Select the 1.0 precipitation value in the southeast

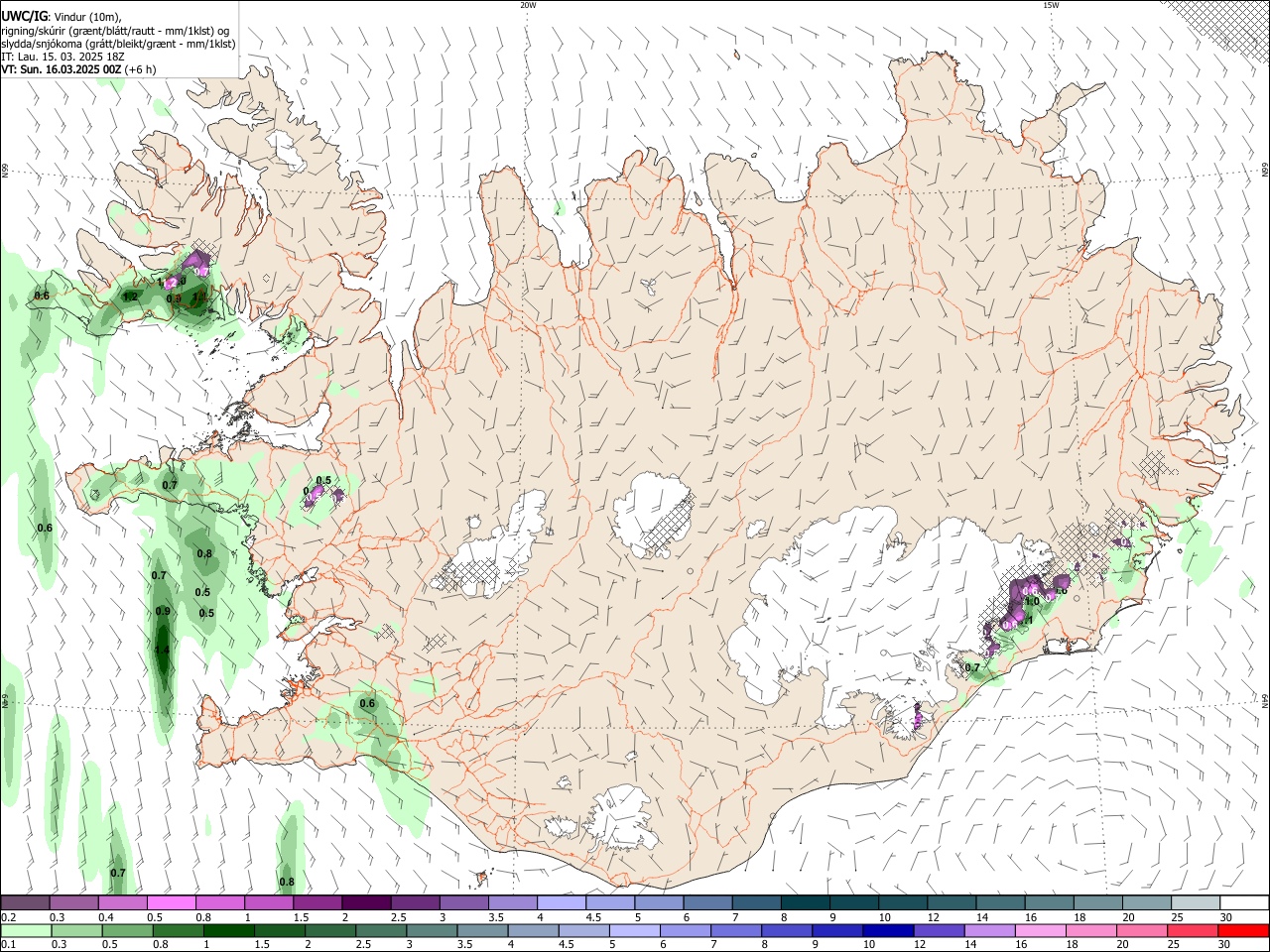coord(1032,601)
